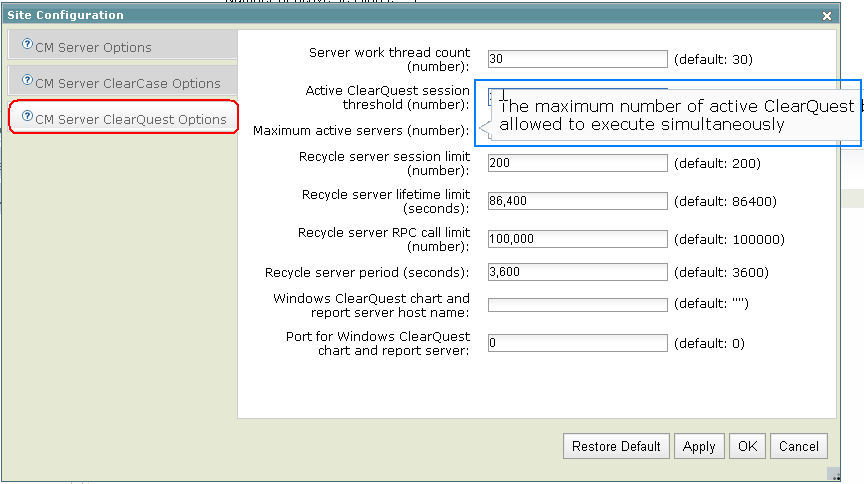This screenshot has width=864, height=484.
Task: Click the "Active ClearQuest session threshold" label
Action: [x=387, y=98]
